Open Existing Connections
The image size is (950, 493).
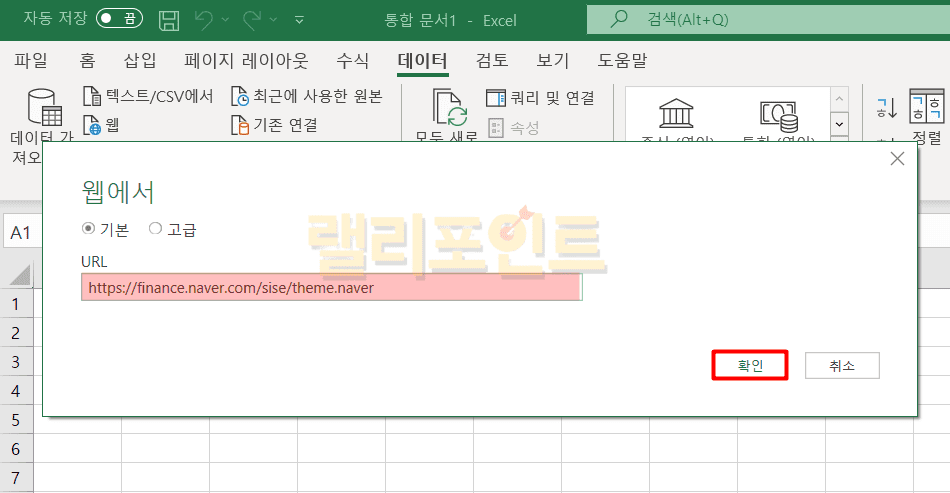click(x=240, y=125)
